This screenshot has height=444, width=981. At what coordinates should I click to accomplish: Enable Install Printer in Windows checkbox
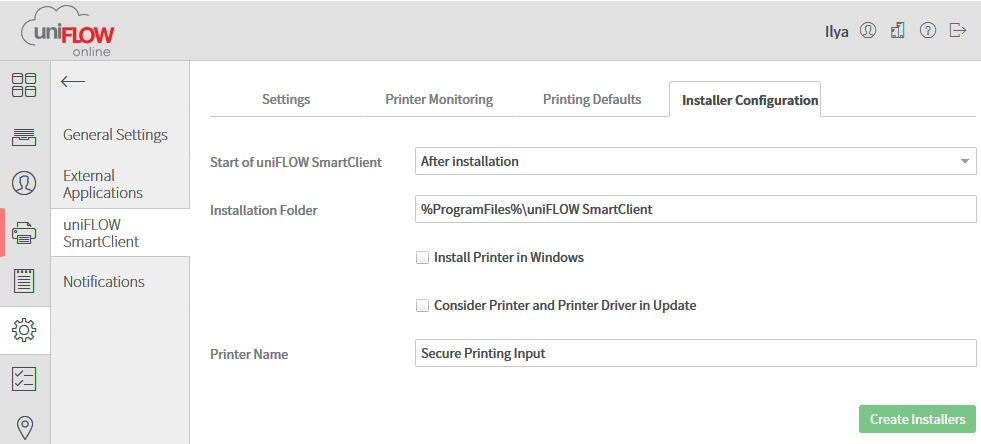point(423,258)
